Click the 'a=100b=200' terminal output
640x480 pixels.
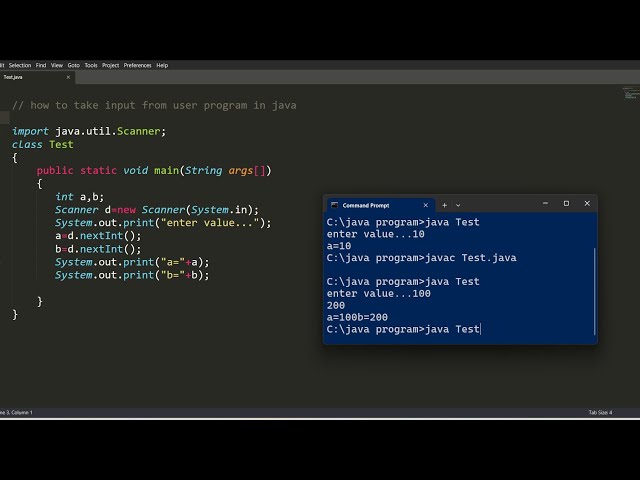click(x=357, y=317)
